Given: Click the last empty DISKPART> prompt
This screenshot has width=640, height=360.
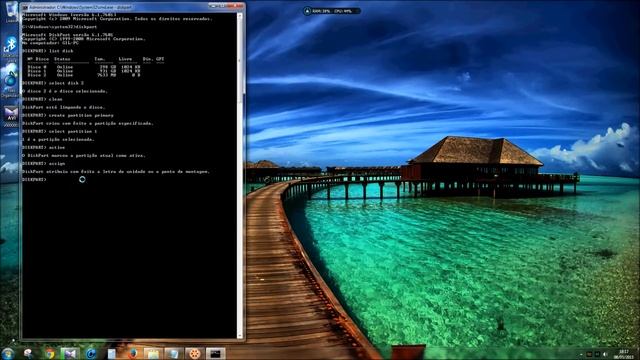Looking at the screenshot, I should point(34,180).
